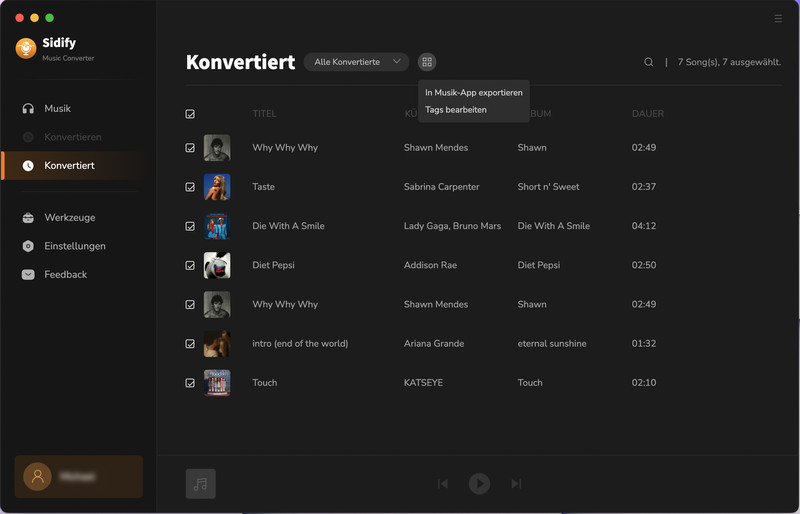This screenshot has height=514, width=800.
Task: Click album eternal sunshine
Action: tap(552, 344)
